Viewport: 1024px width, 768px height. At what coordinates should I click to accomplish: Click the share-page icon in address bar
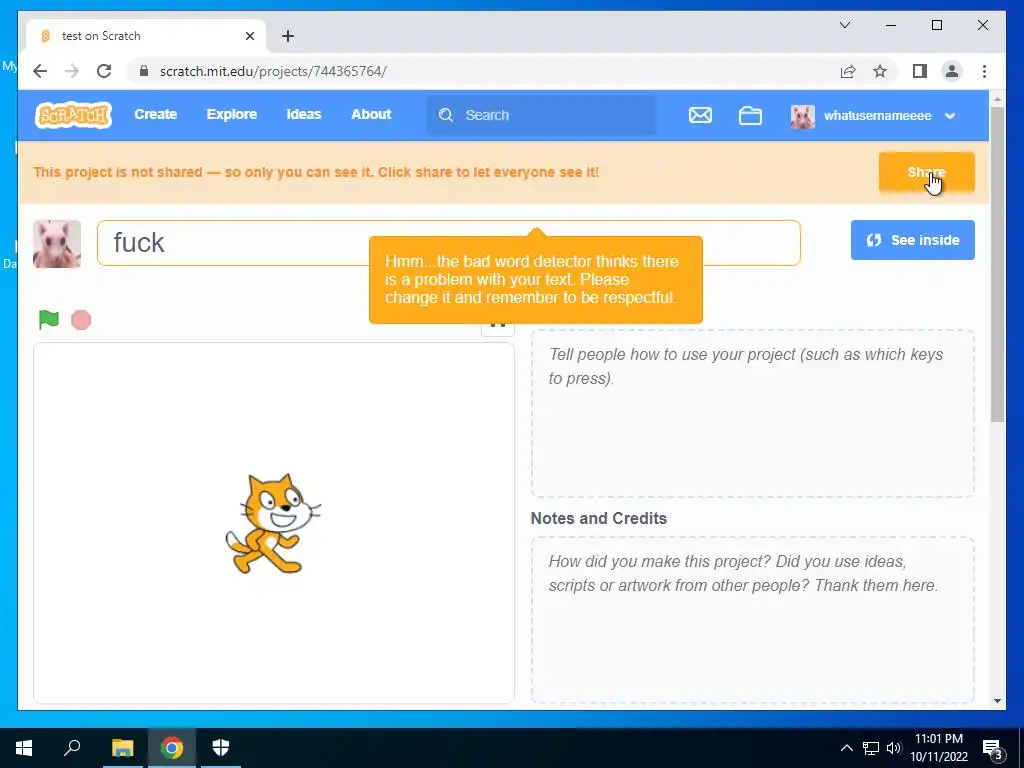point(848,71)
